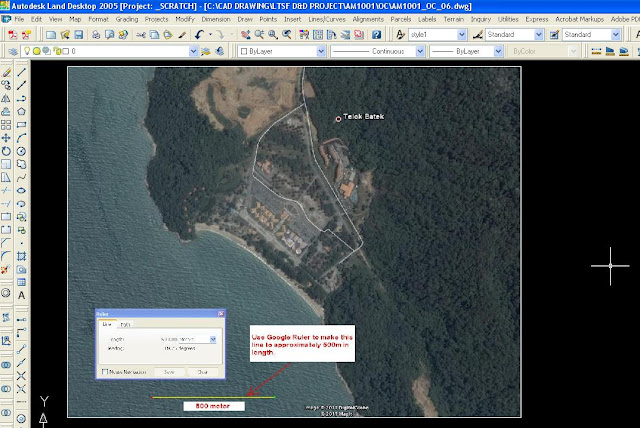Click the ByLayer color swatch box
This screenshot has height=428, width=640.
pos(244,51)
